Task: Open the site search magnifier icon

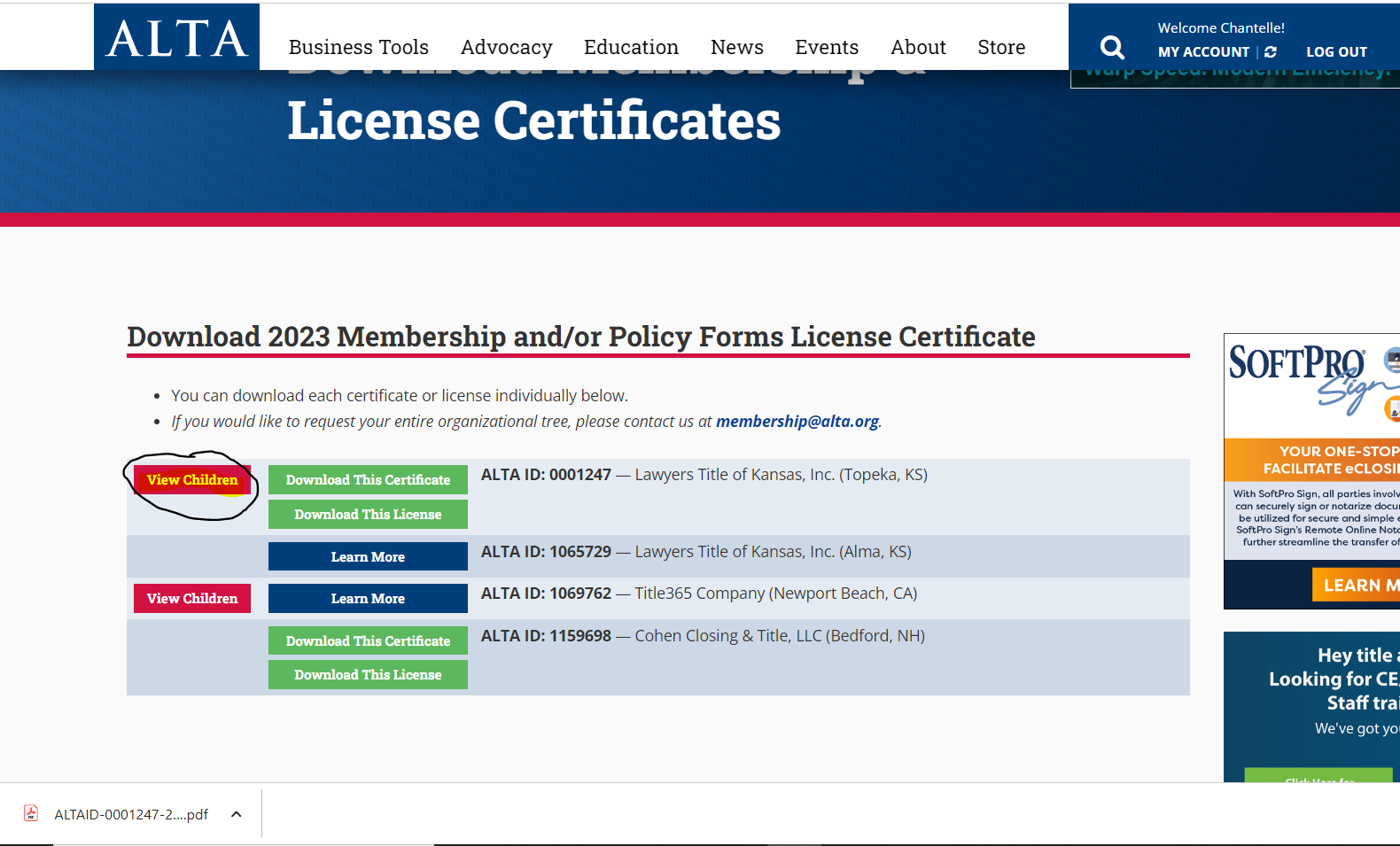Action: [x=1112, y=47]
